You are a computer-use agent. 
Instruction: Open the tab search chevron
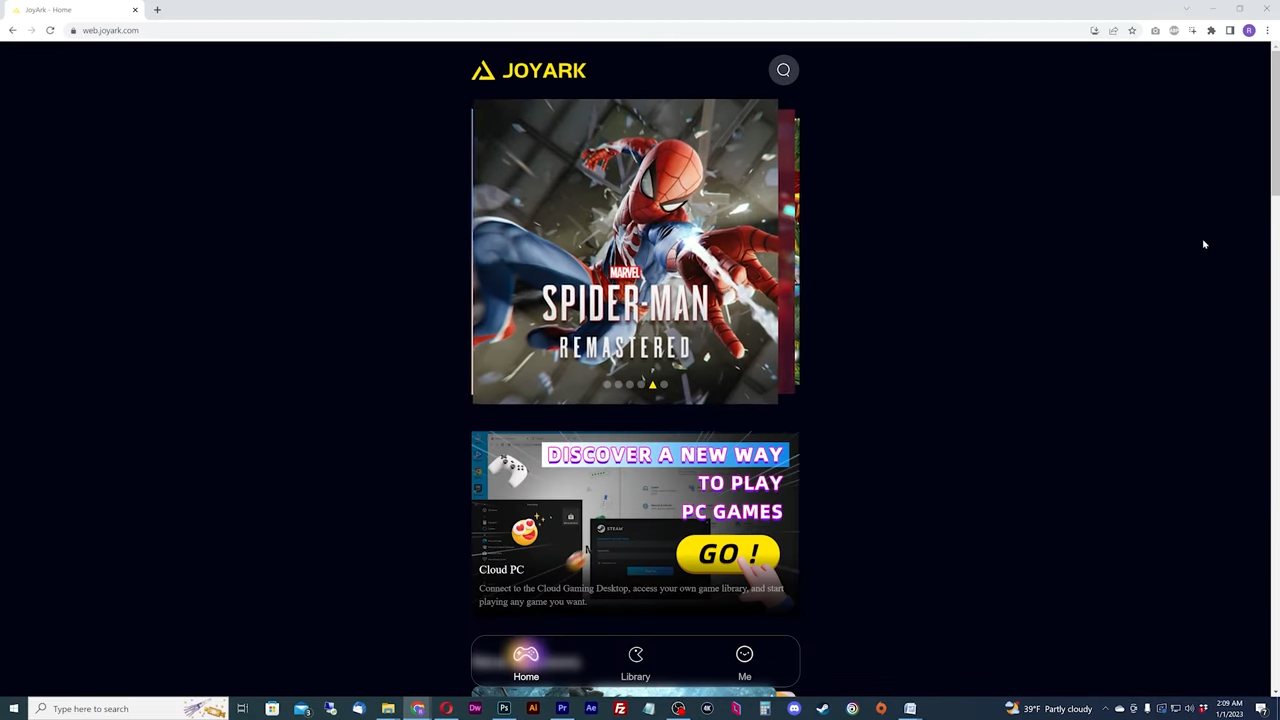[1186, 10]
